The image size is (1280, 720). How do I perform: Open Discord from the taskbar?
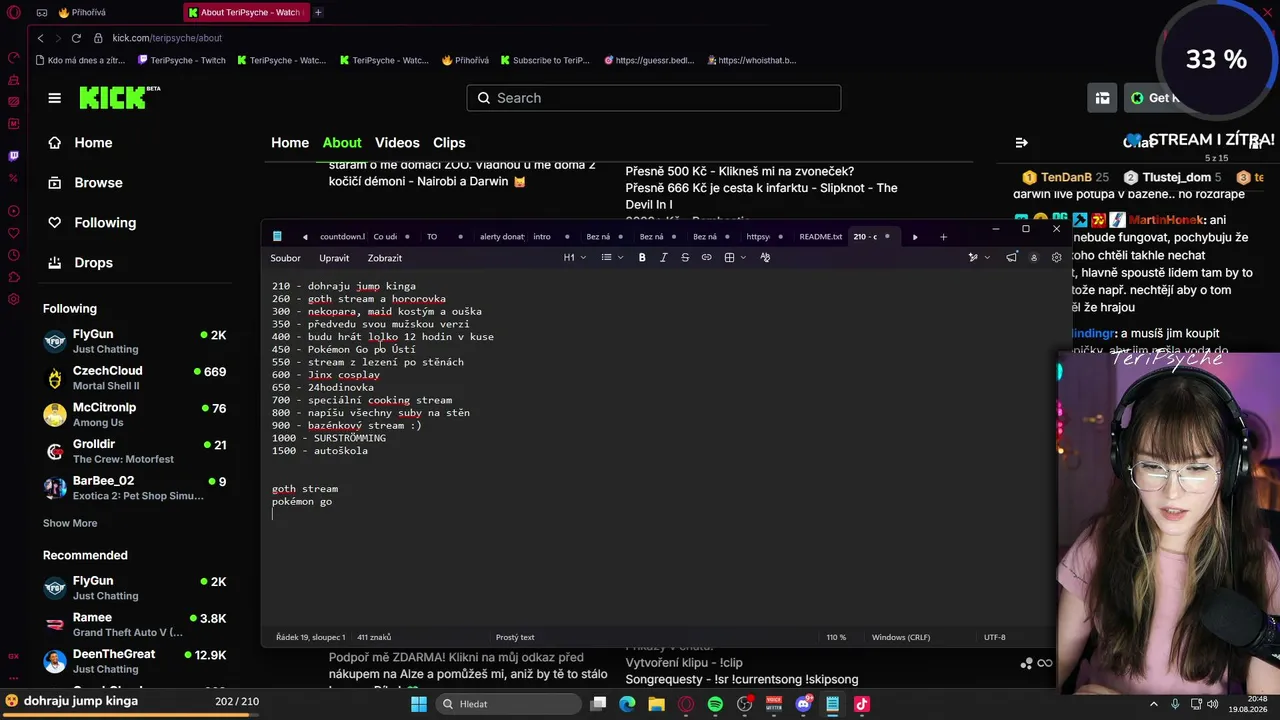coord(803,704)
